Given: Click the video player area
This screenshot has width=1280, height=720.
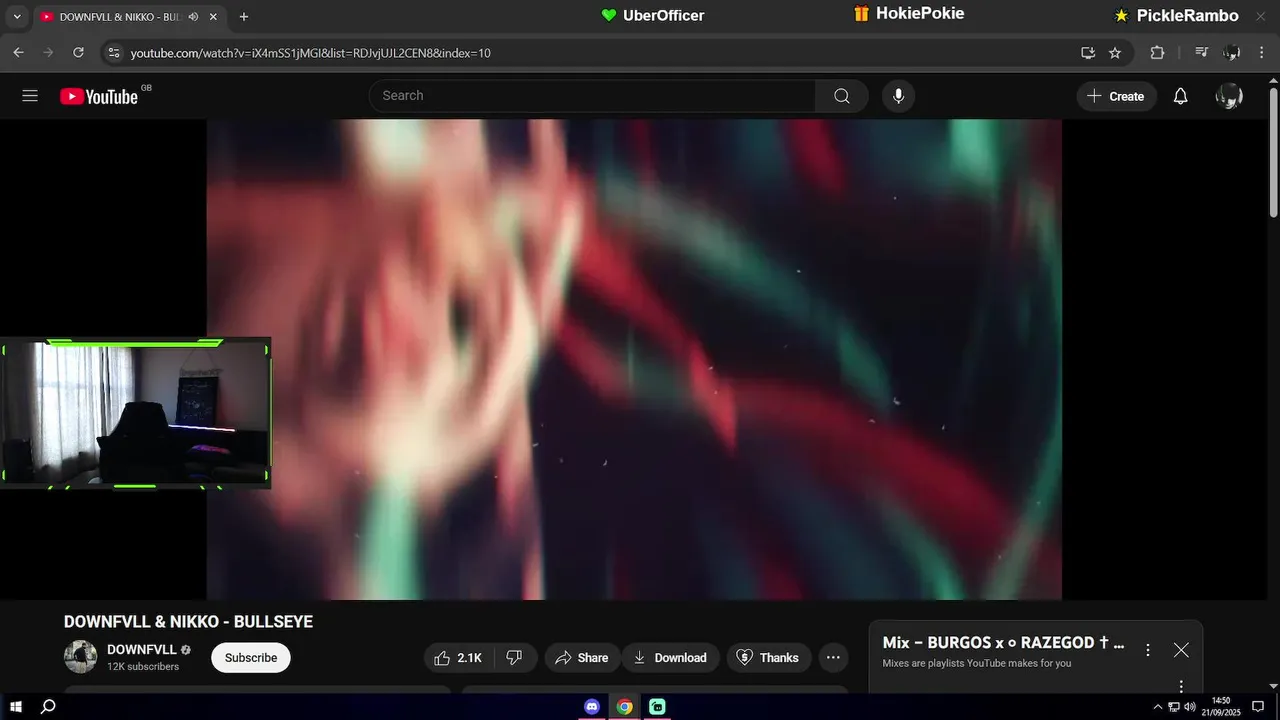Looking at the screenshot, I should click(x=634, y=360).
